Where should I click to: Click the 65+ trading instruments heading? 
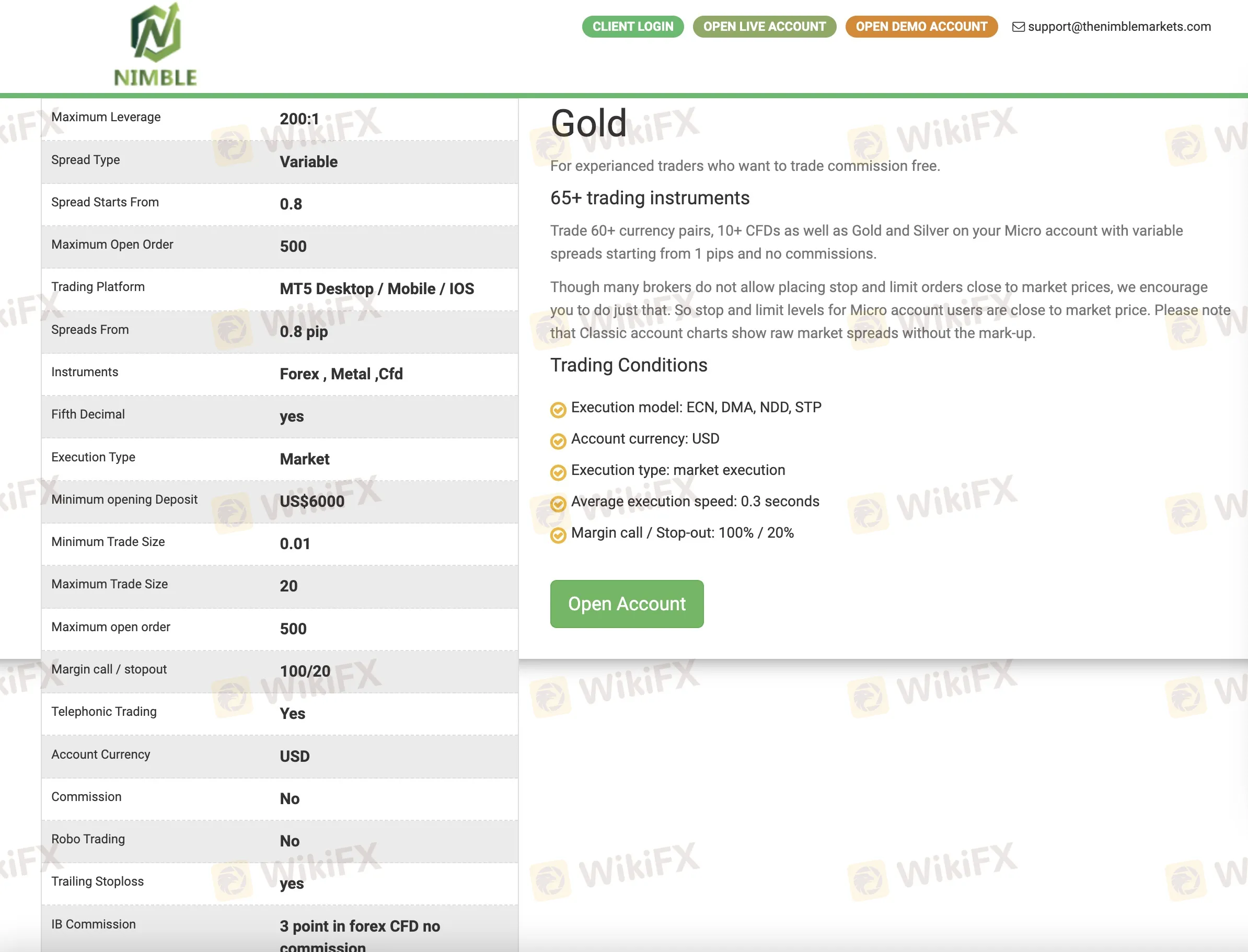(650, 198)
